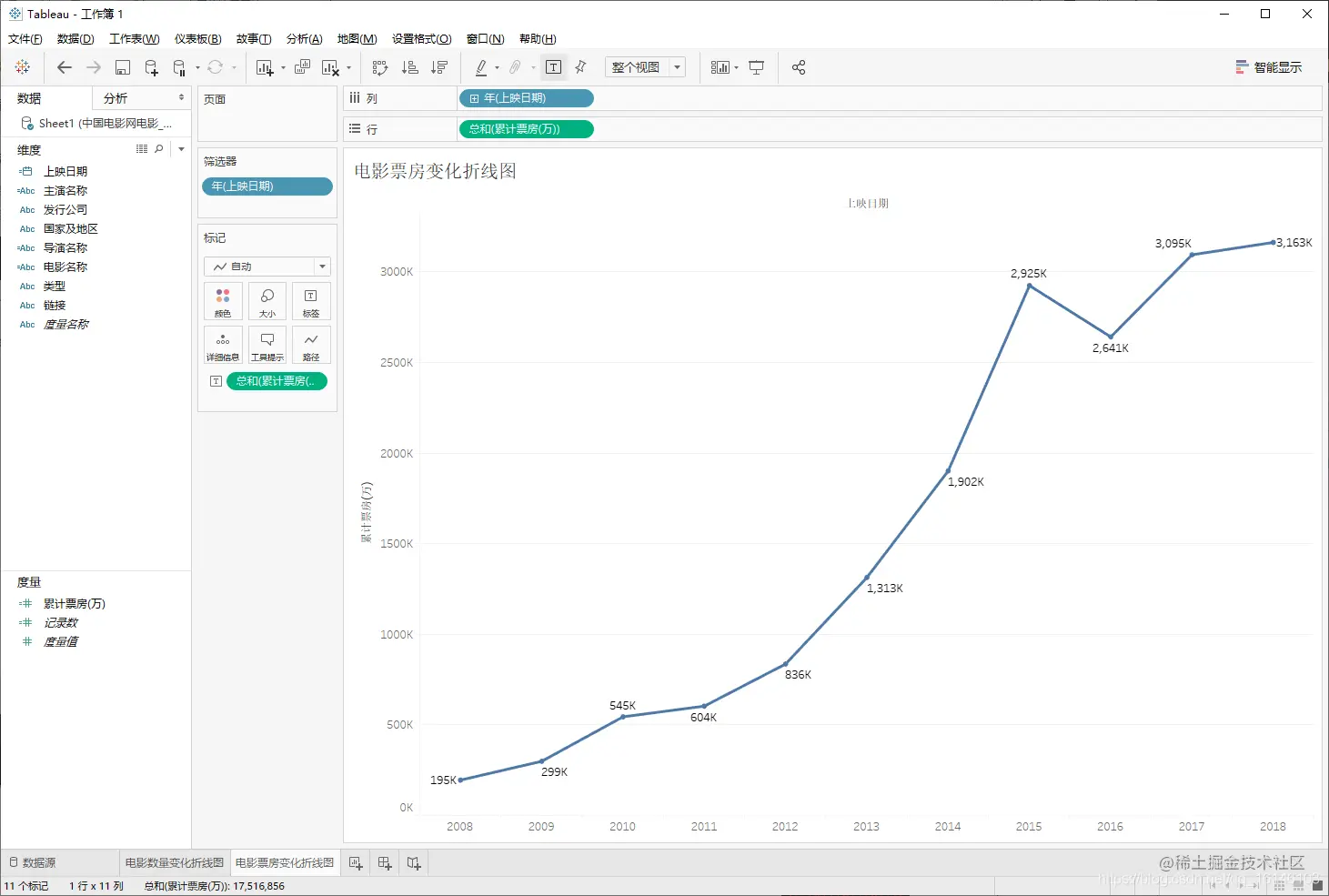Open the 数据(D) menu

point(76,39)
